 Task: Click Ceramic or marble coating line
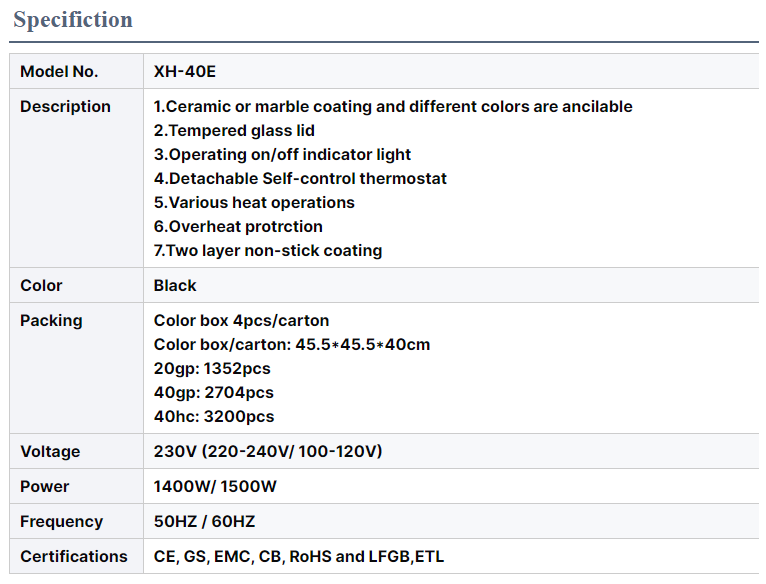(393, 107)
